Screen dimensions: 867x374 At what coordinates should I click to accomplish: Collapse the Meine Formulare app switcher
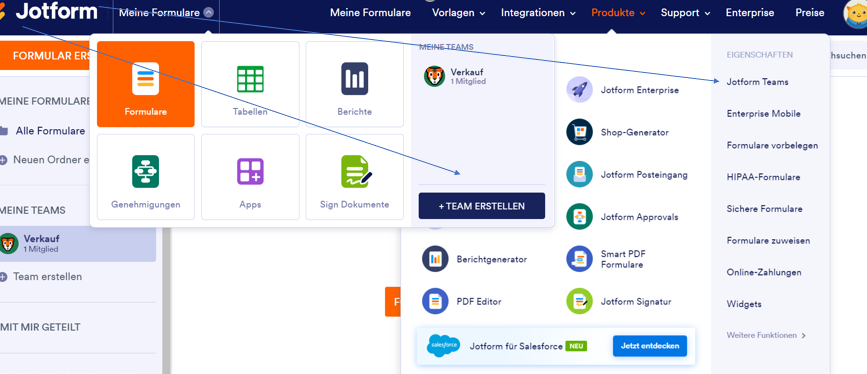[x=208, y=12]
